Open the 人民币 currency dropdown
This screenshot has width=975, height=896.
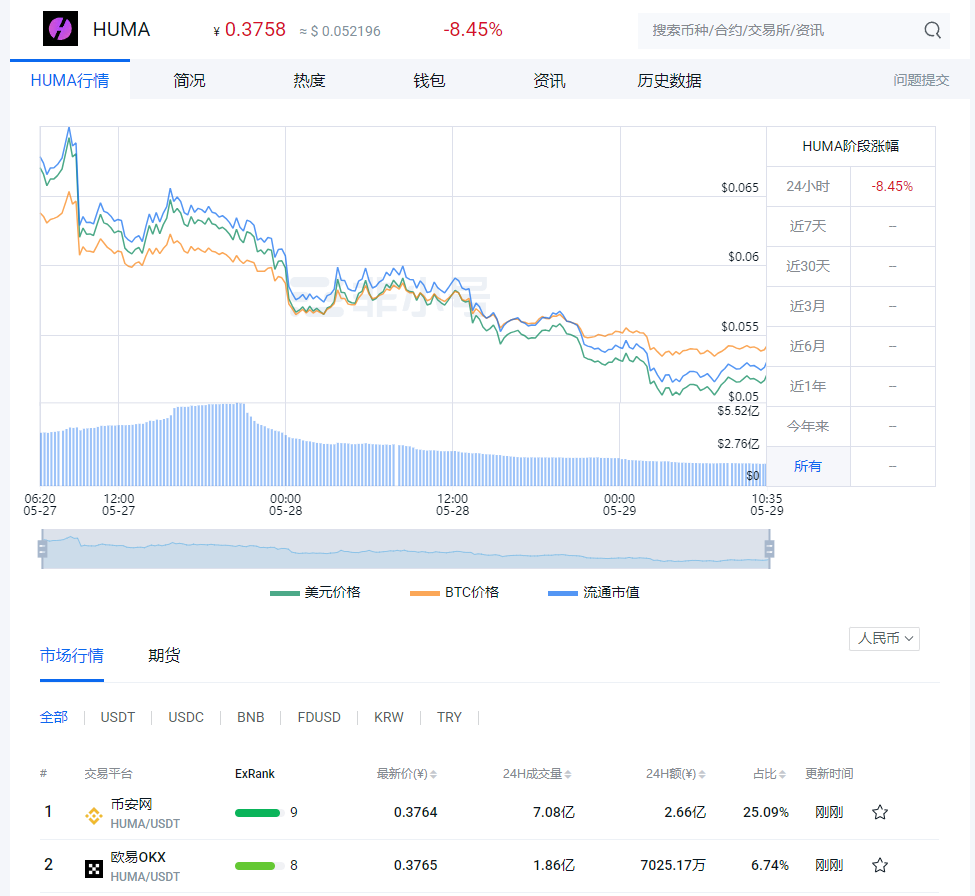pos(884,639)
